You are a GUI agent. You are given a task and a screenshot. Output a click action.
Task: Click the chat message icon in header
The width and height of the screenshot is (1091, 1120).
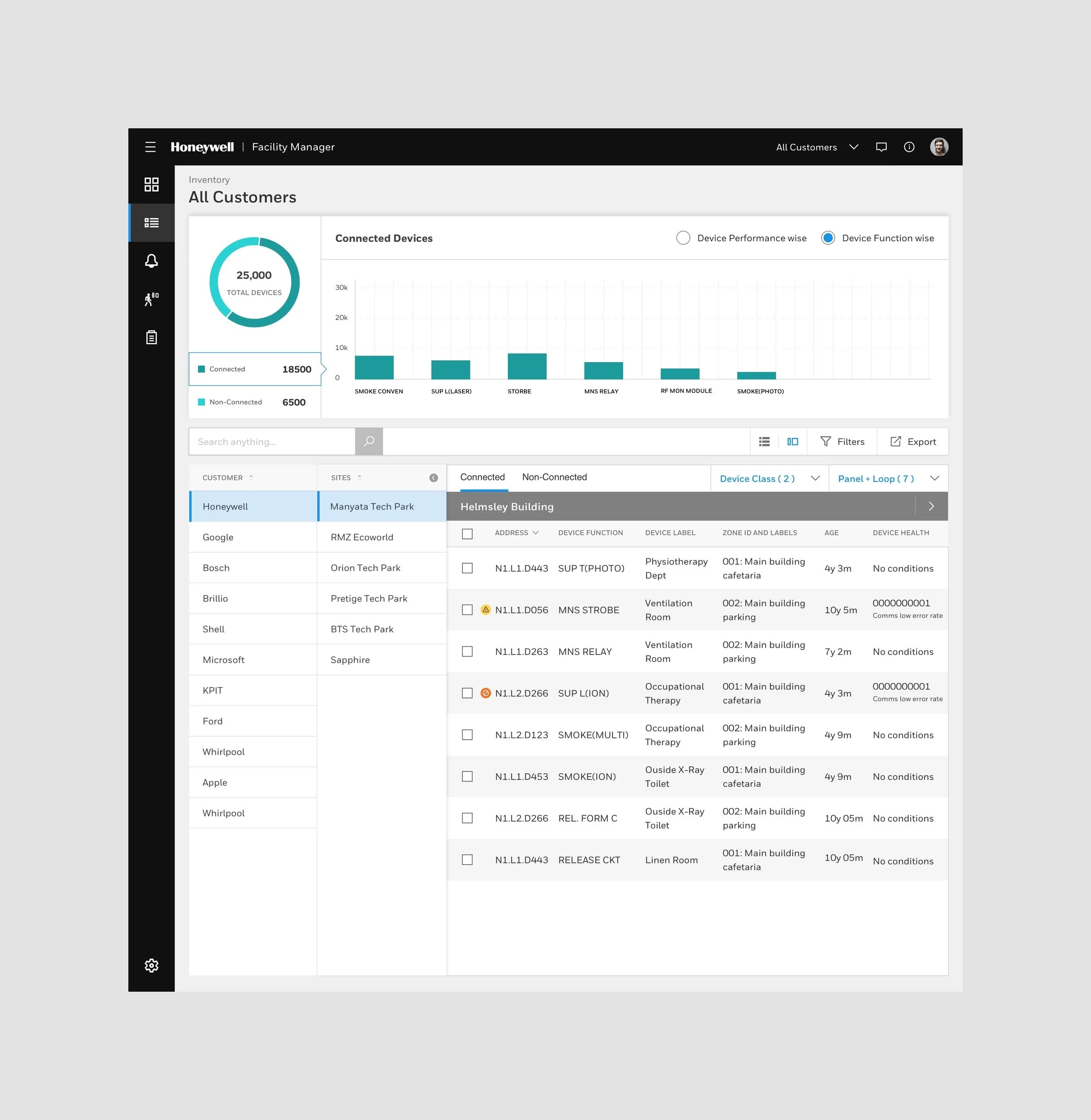881,147
